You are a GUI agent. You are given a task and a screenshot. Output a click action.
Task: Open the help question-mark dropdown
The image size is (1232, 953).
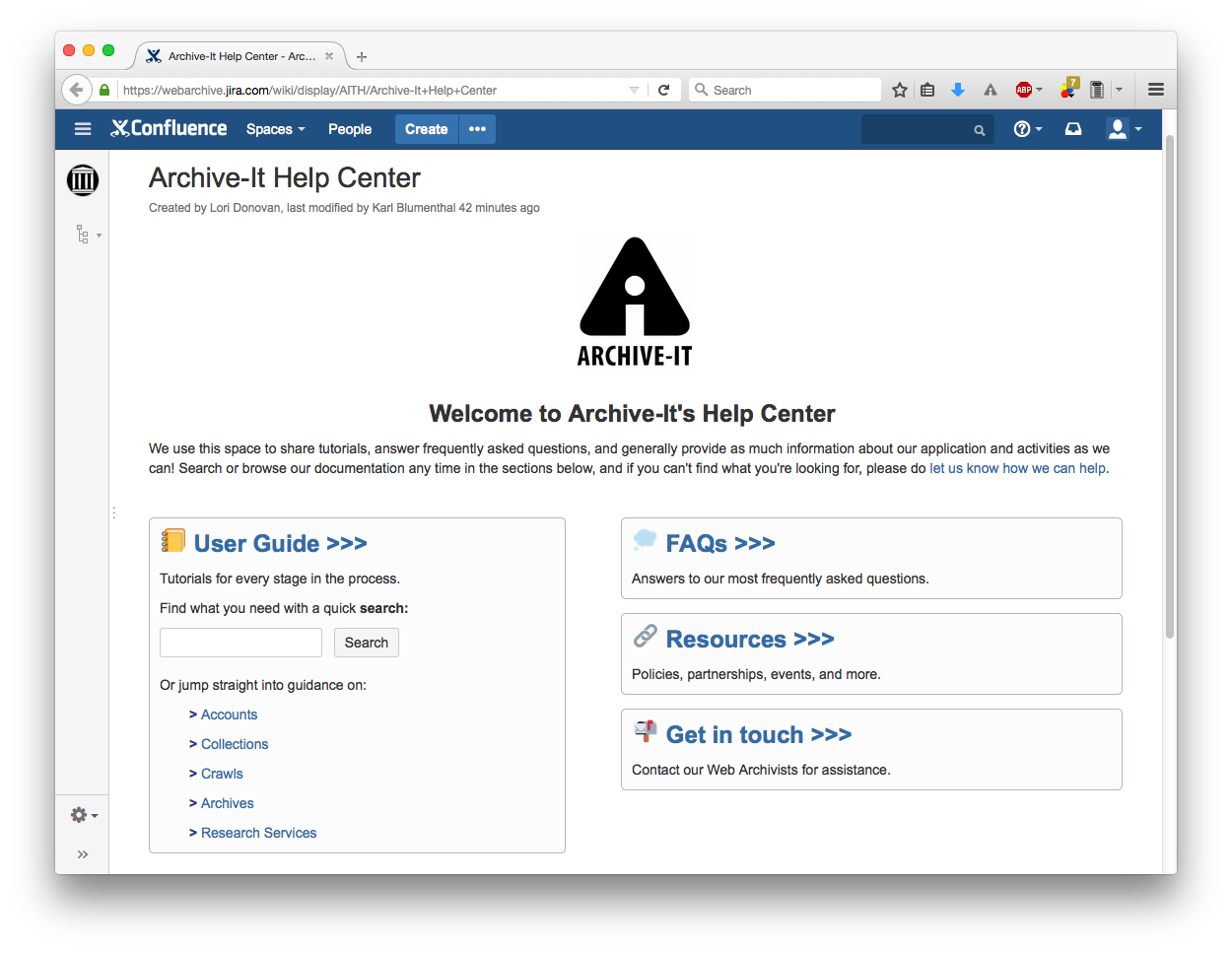(x=1027, y=129)
